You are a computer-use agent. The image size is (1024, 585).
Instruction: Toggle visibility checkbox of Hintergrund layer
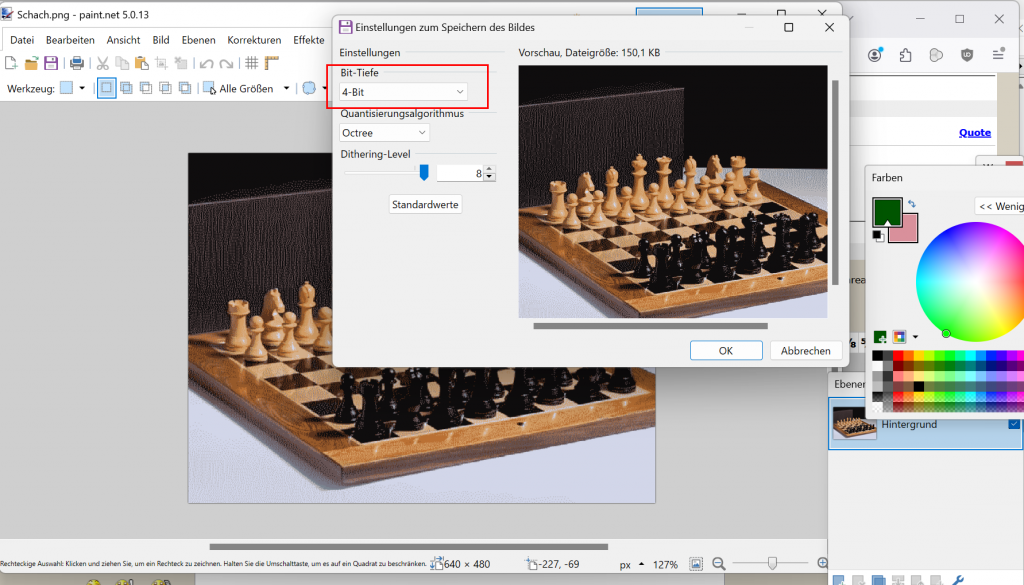1014,424
